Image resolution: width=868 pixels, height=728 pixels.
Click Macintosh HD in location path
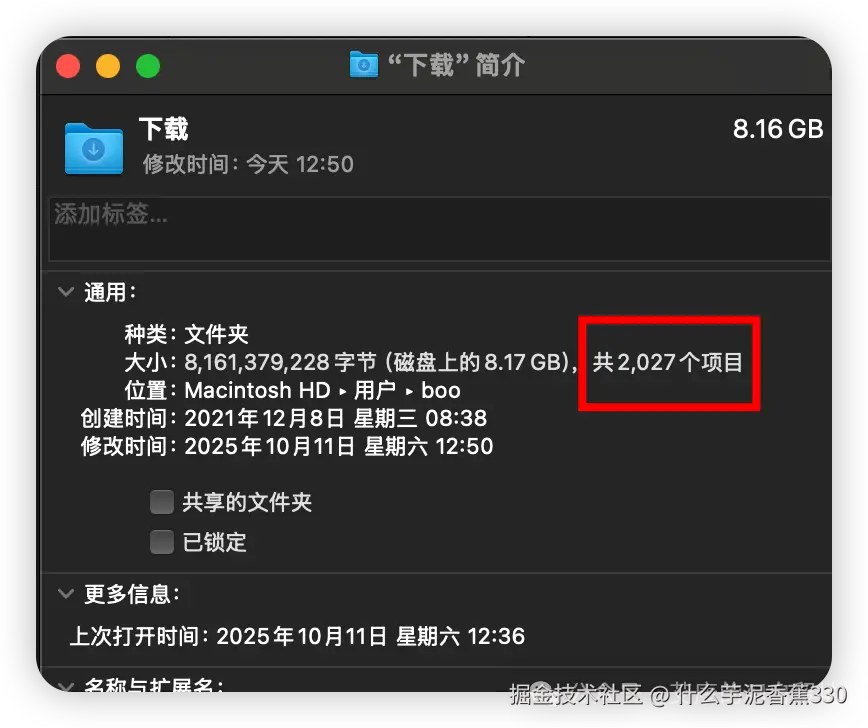(x=257, y=390)
